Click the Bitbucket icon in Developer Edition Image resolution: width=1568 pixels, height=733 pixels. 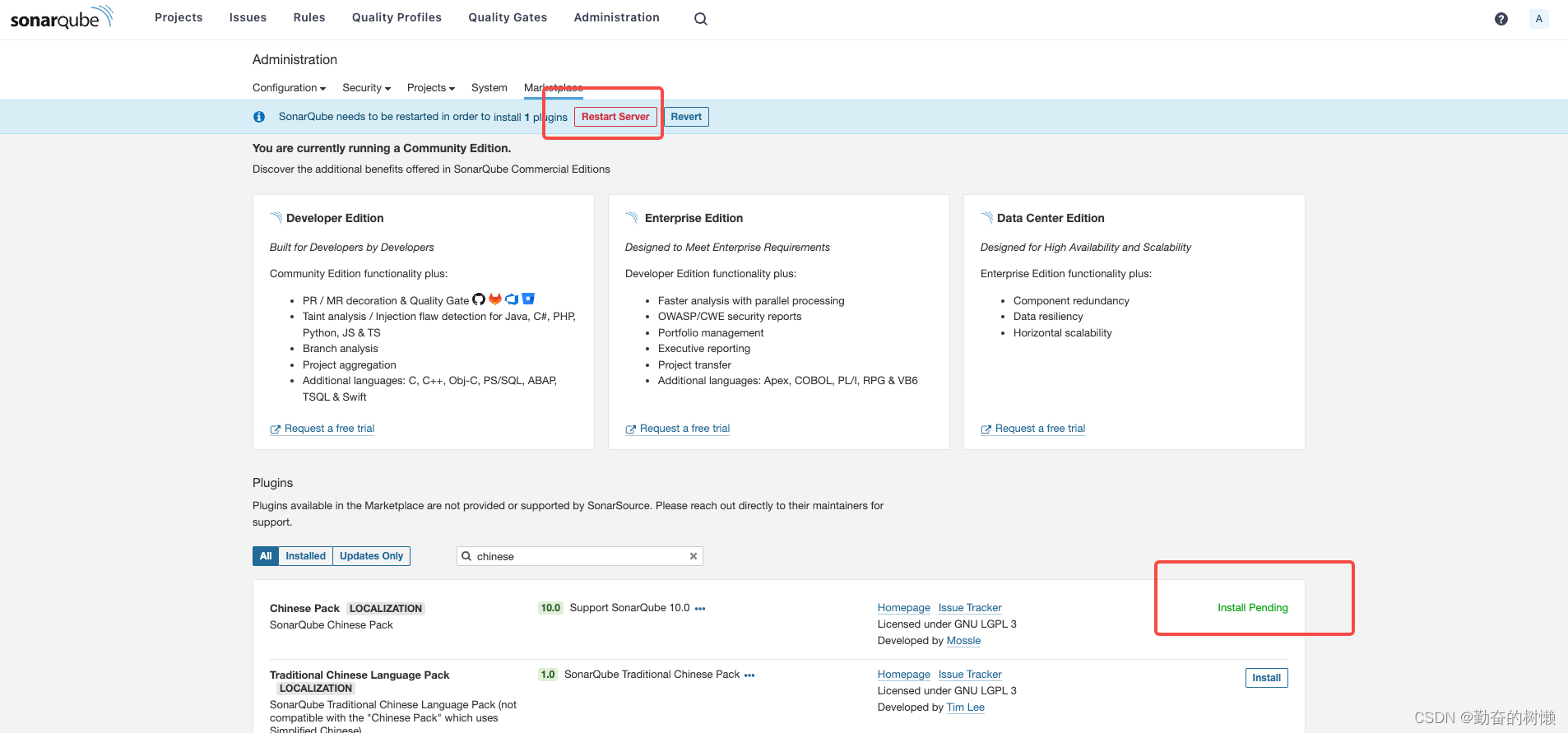coord(528,299)
